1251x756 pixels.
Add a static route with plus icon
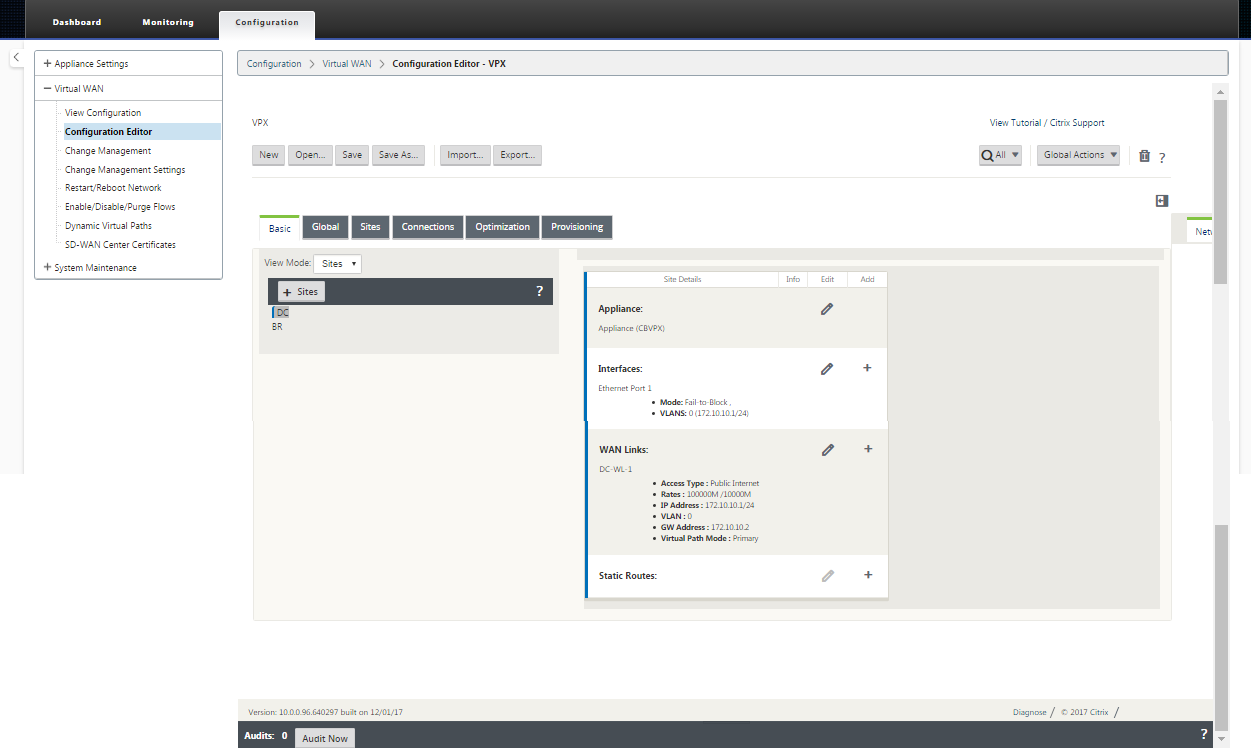tap(868, 575)
